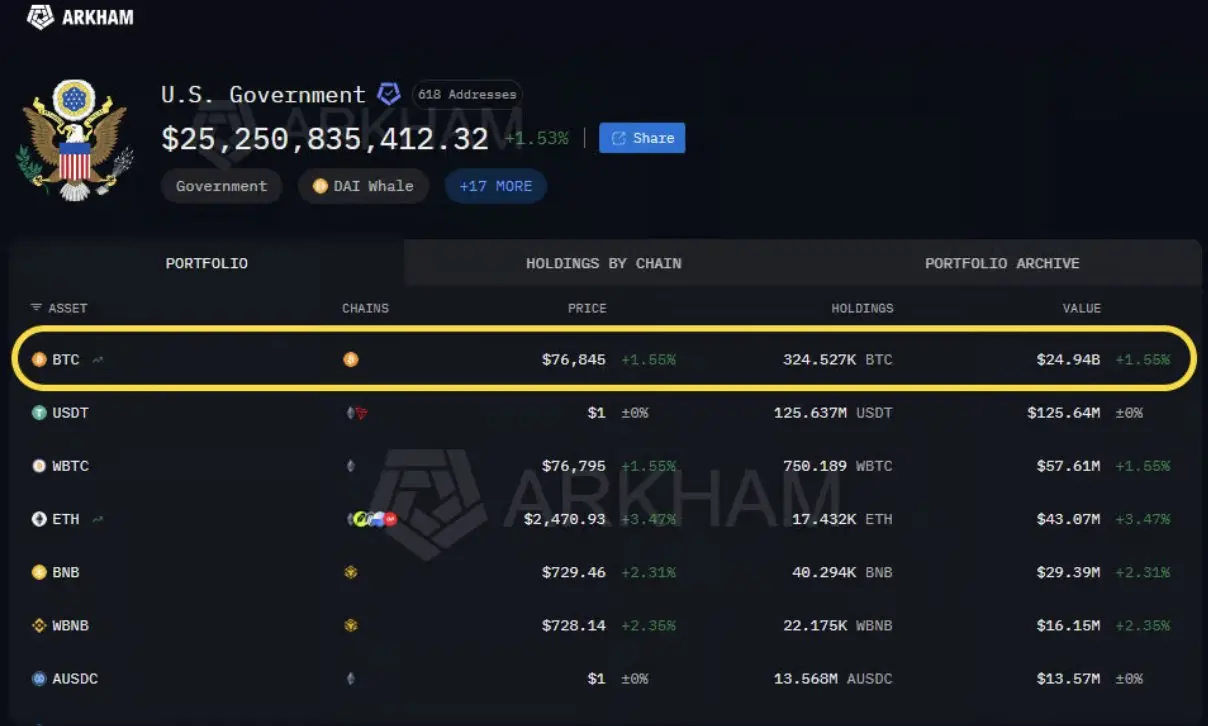The height and width of the screenshot is (726, 1208).
Task: Open the trend chart icon beside ETH
Action: pyautogui.click(x=97, y=519)
